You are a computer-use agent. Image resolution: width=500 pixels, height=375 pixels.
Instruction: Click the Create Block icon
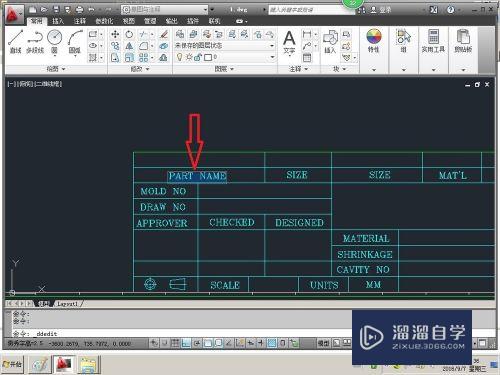(347, 34)
